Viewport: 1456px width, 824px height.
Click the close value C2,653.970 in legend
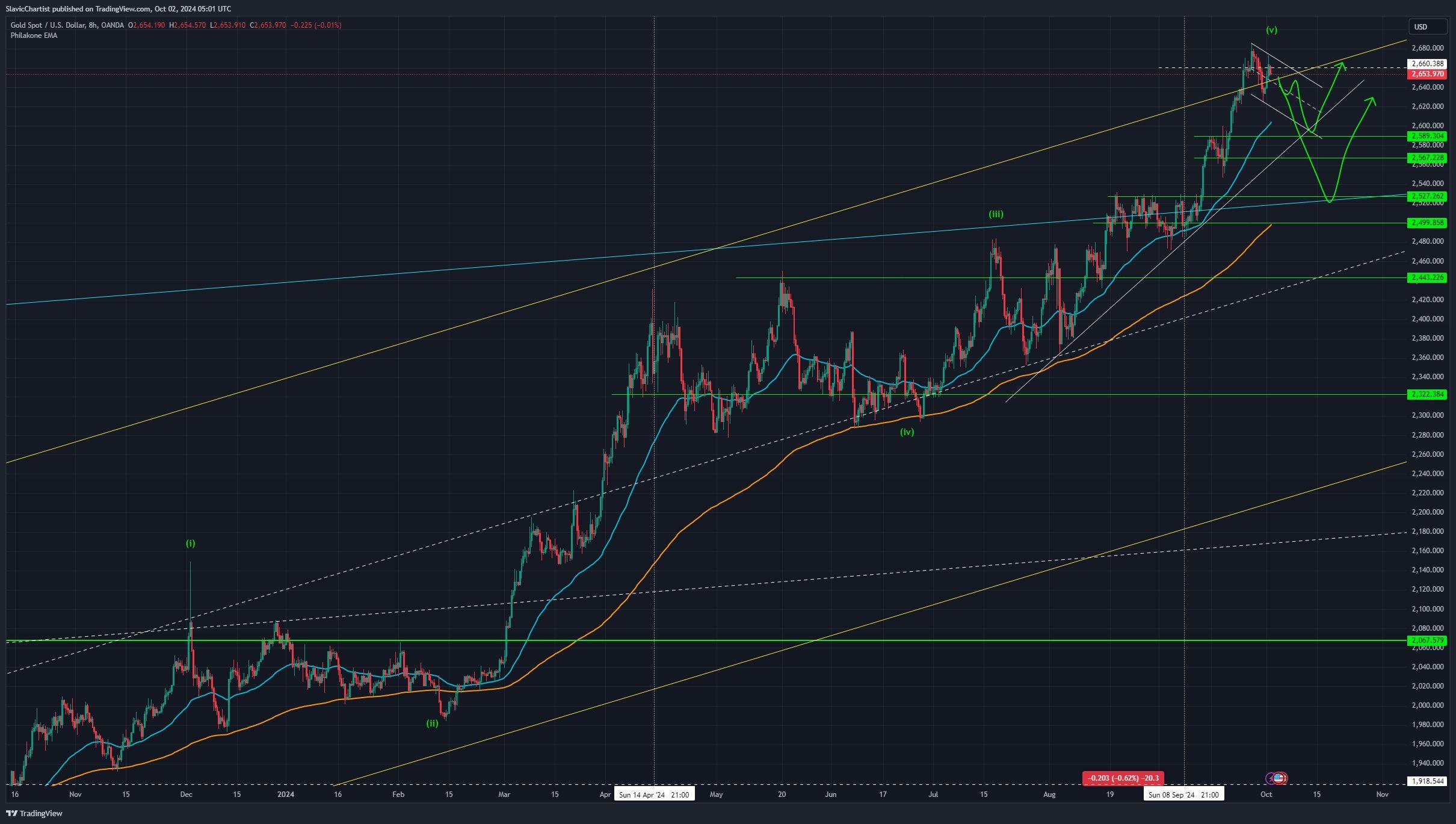[x=268, y=25]
